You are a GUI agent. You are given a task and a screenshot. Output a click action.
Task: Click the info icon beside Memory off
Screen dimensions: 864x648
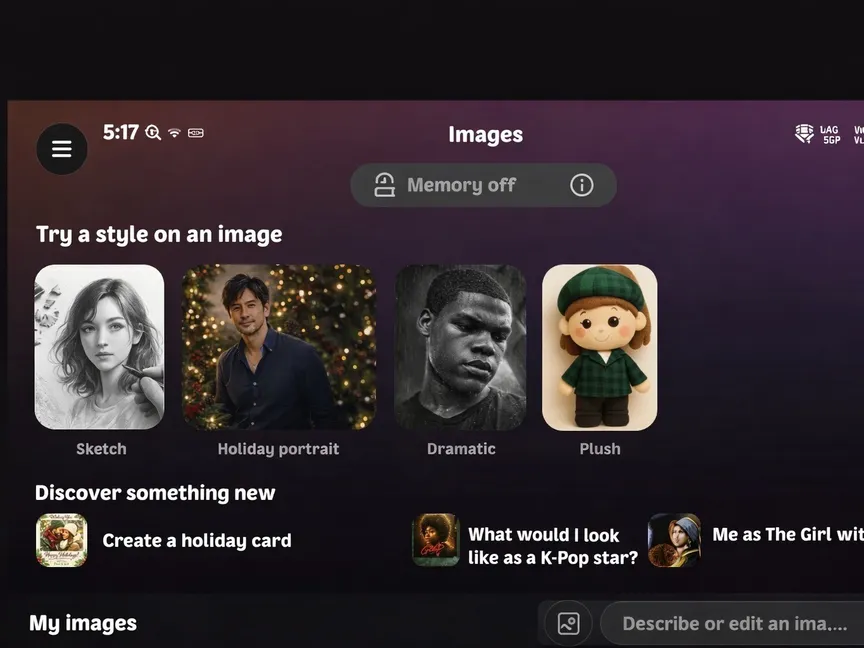click(x=581, y=185)
